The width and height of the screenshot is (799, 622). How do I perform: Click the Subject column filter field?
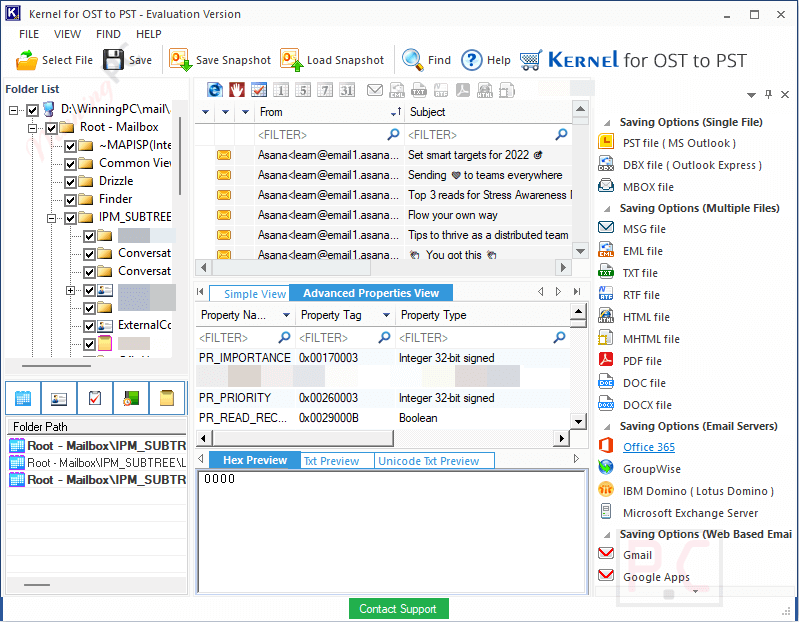488,135
